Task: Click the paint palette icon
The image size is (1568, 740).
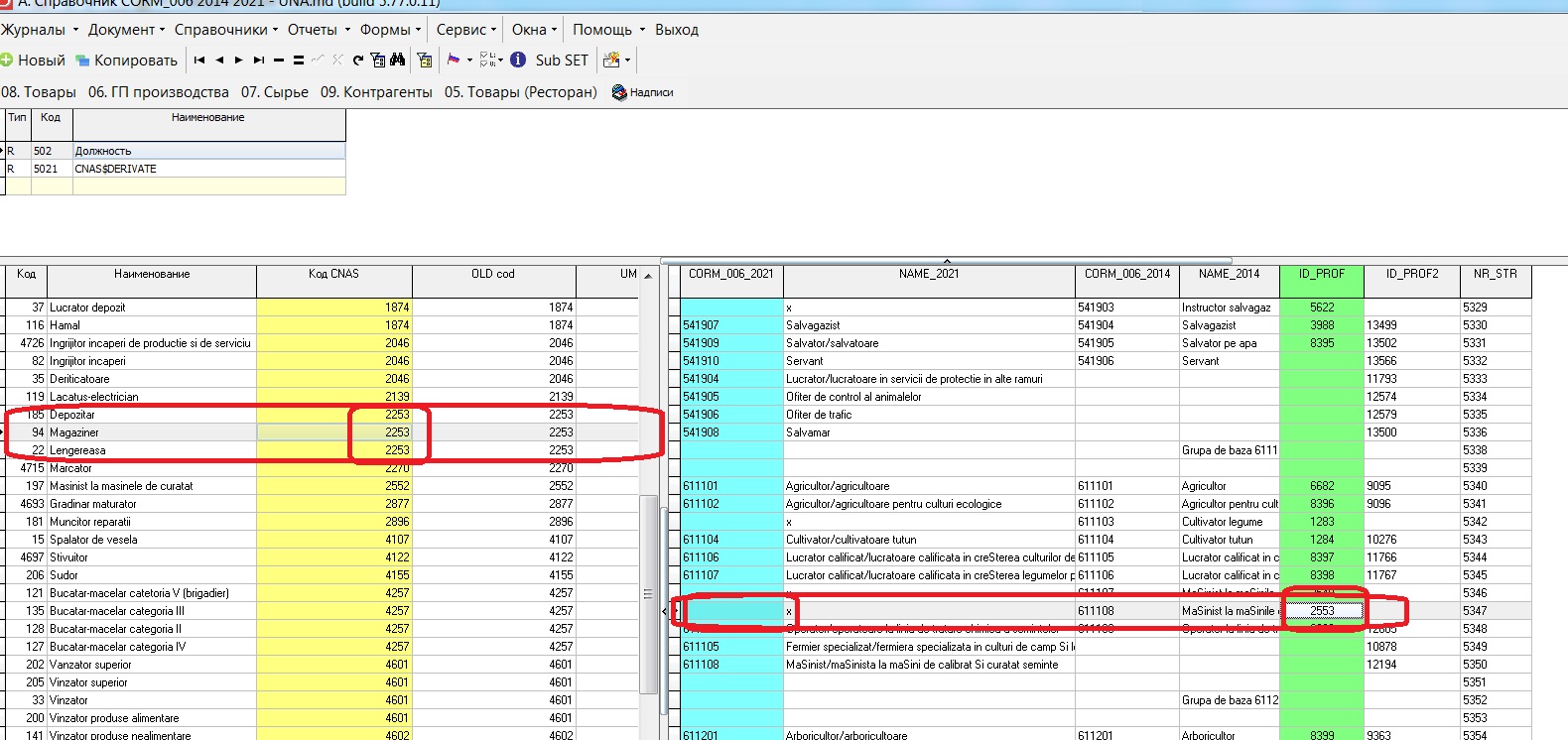Action: click(x=611, y=60)
